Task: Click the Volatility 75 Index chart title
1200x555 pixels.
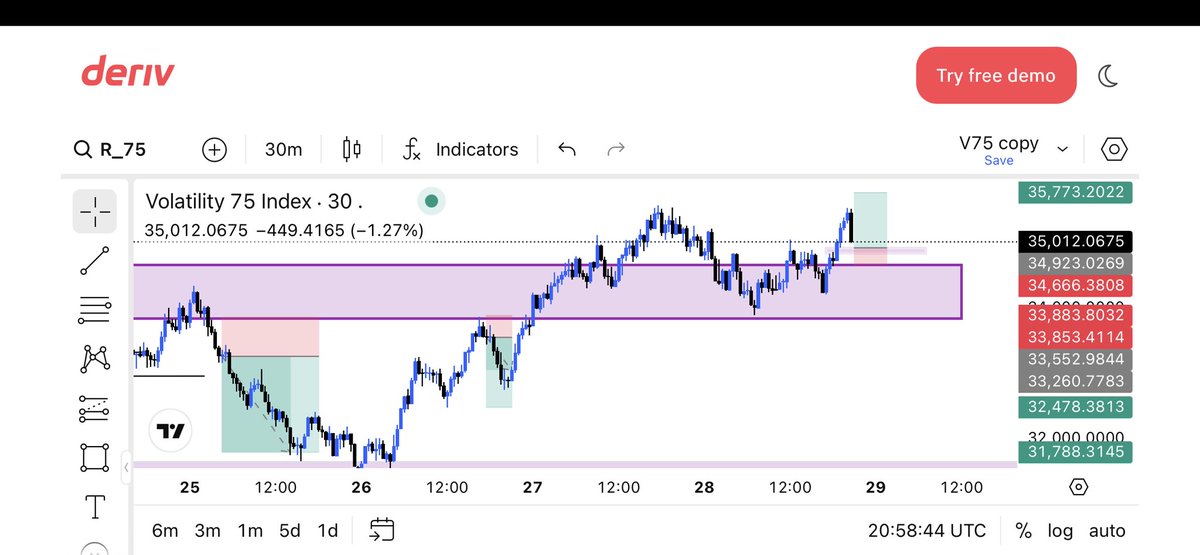Action: coord(254,201)
